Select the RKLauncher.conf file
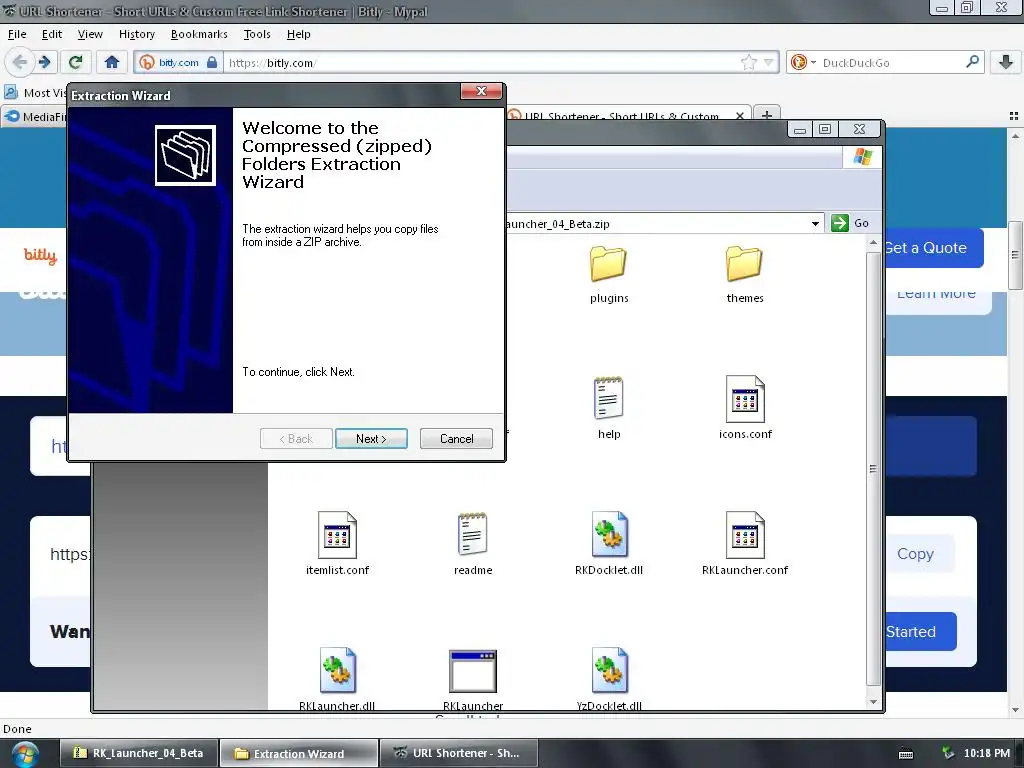This screenshot has height=768, width=1024. pos(744,544)
